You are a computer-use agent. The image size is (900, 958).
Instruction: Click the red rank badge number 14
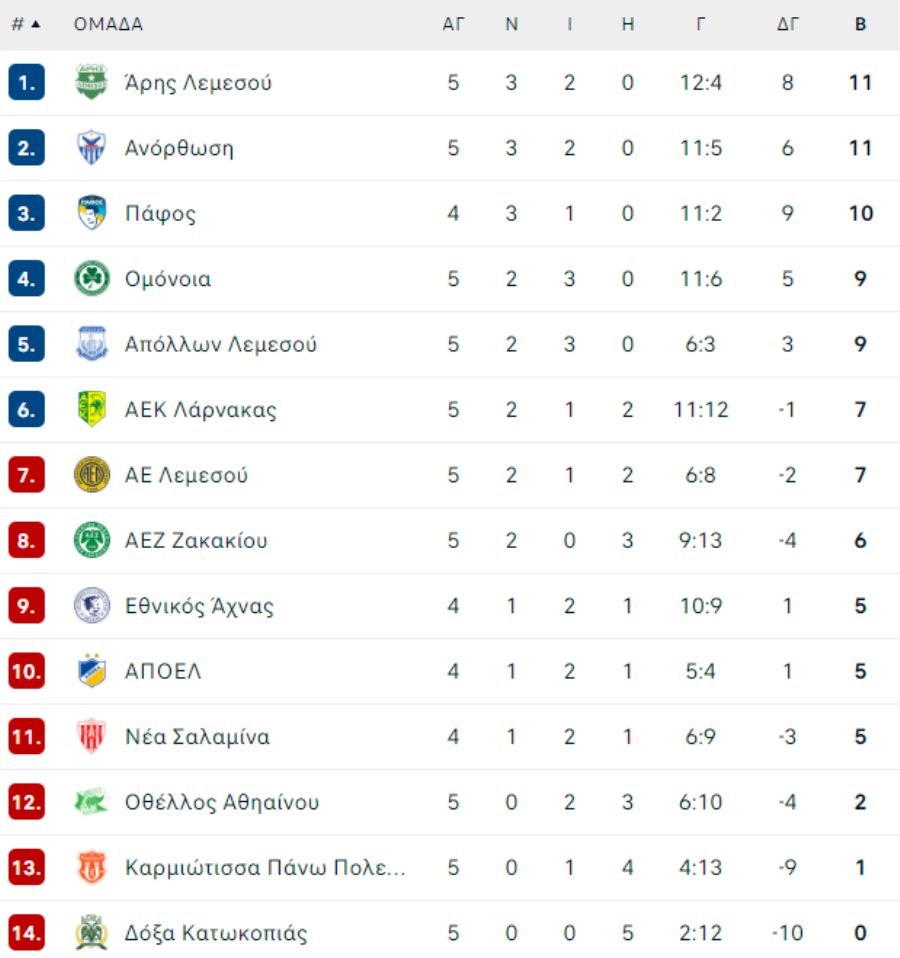(x=26, y=932)
